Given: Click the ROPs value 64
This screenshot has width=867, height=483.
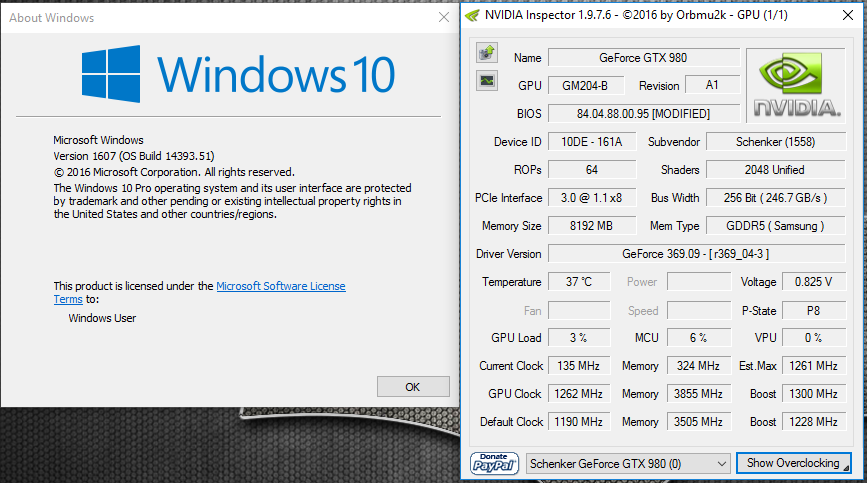Looking at the screenshot, I should pyautogui.click(x=592, y=170).
